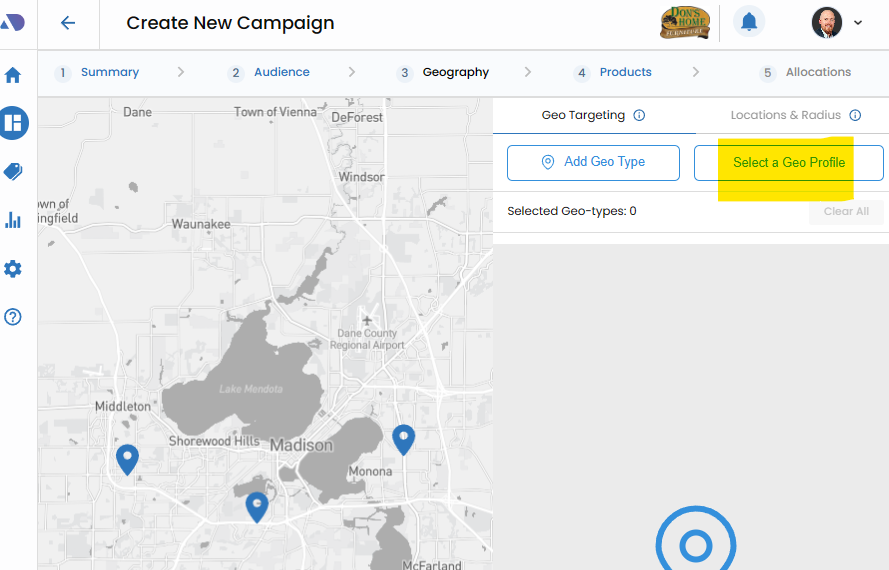
Task: Click info icon beside Locations & Radius
Action: click(855, 115)
